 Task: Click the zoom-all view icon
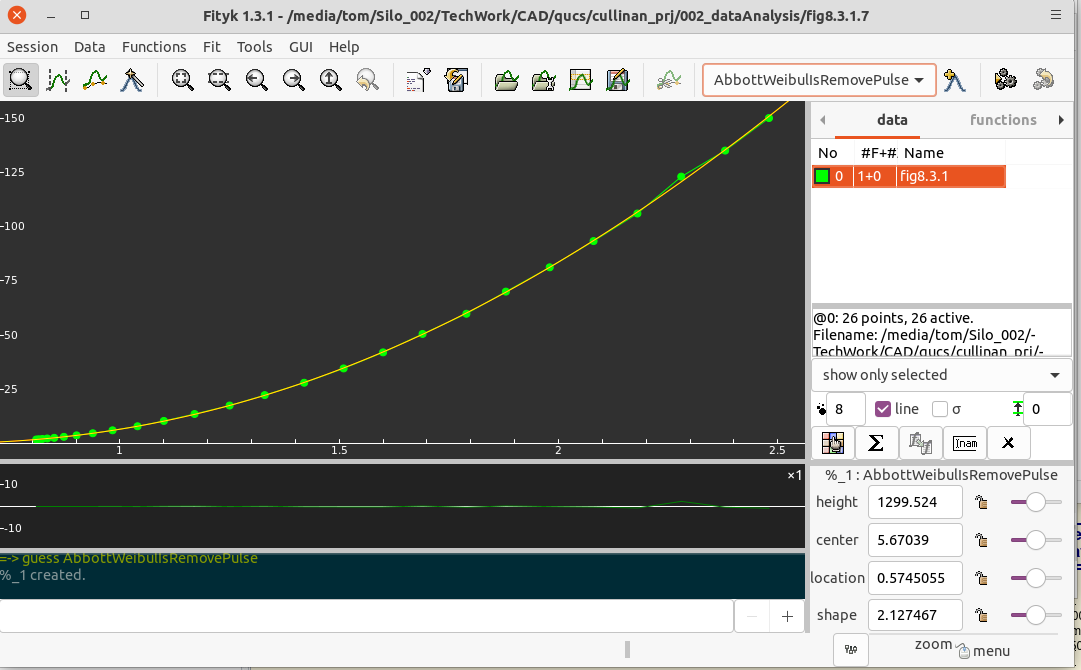[x=183, y=80]
